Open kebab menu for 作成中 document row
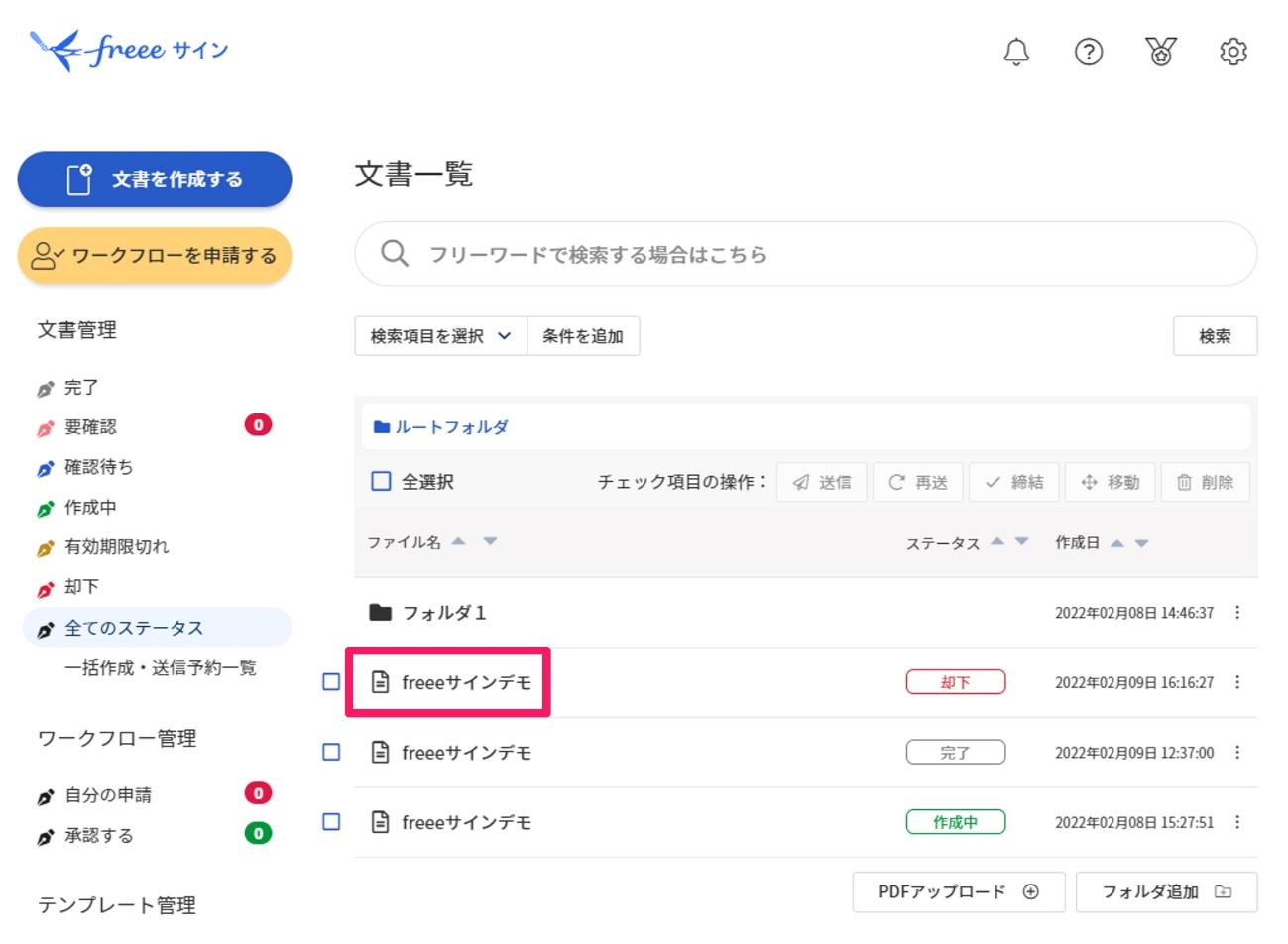 (x=1237, y=822)
